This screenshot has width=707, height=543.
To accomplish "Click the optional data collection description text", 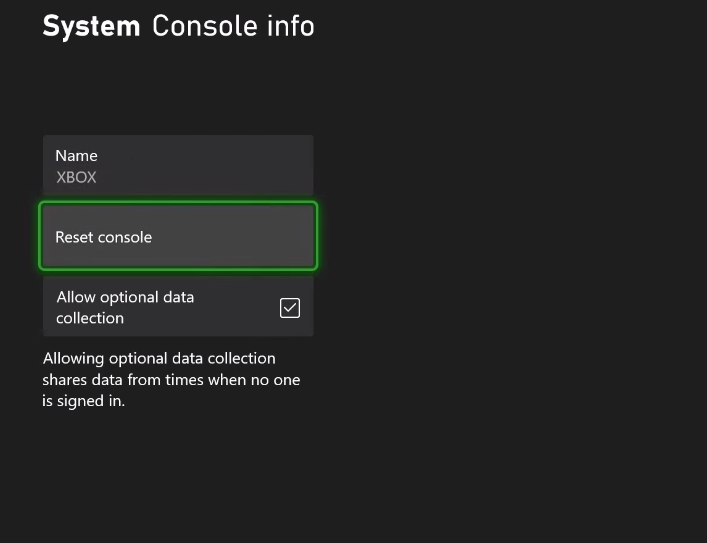I will (171, 379).
